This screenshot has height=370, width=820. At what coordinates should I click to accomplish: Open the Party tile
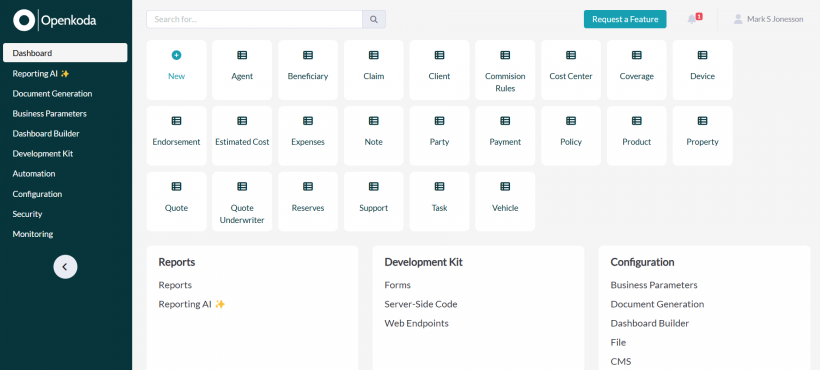[x=439, y=136]
